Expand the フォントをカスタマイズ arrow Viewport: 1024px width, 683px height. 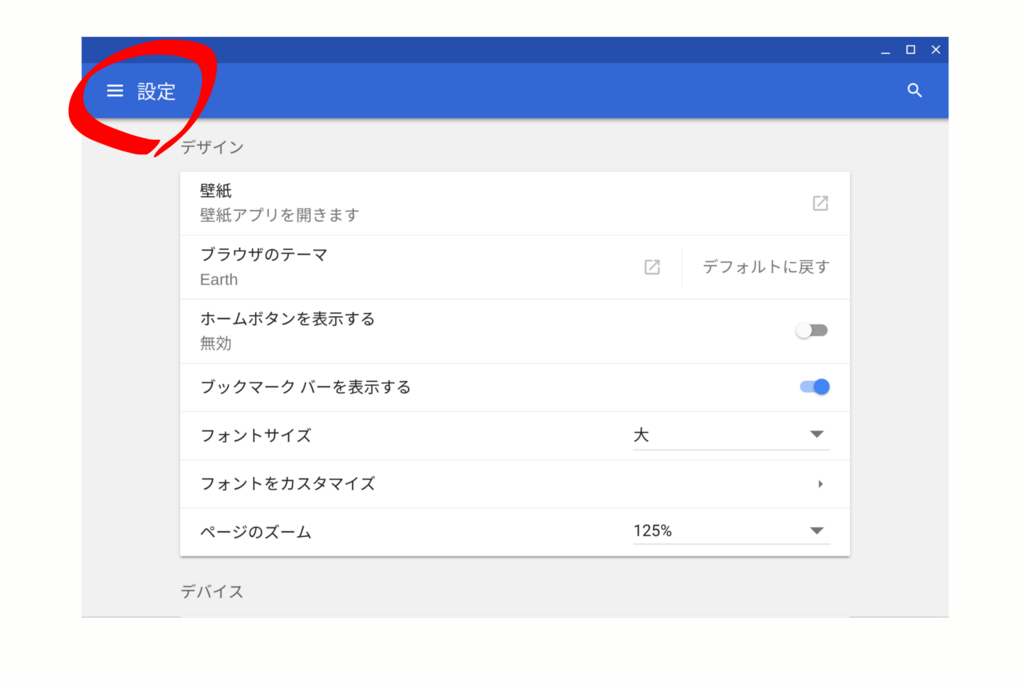click(x=820, y=484)
